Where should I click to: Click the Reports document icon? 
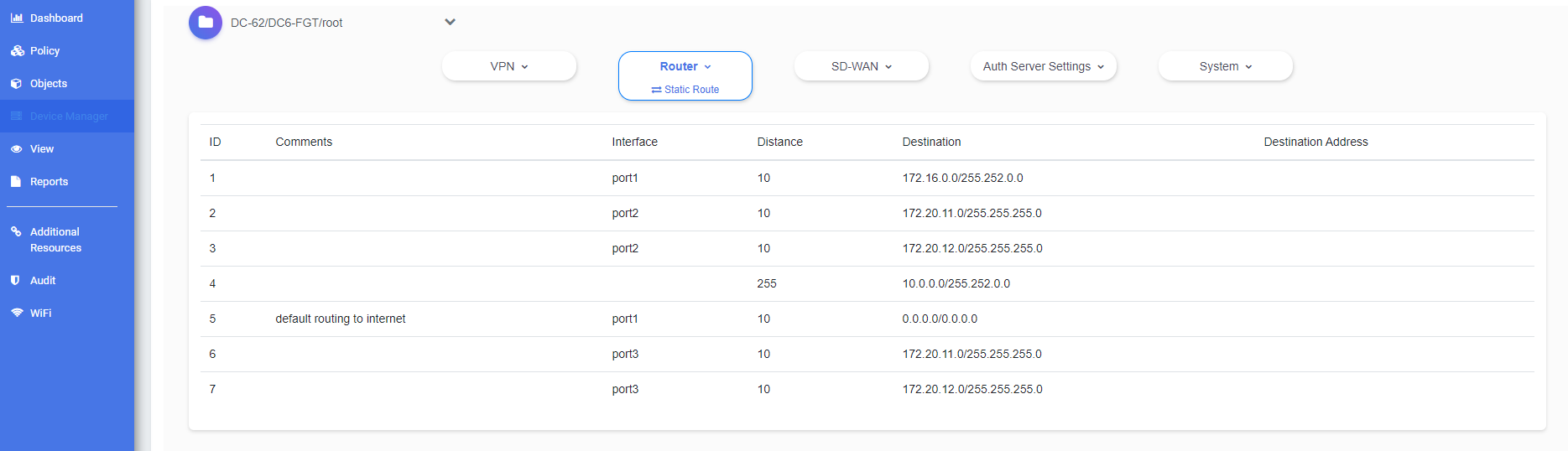(15, 181)
